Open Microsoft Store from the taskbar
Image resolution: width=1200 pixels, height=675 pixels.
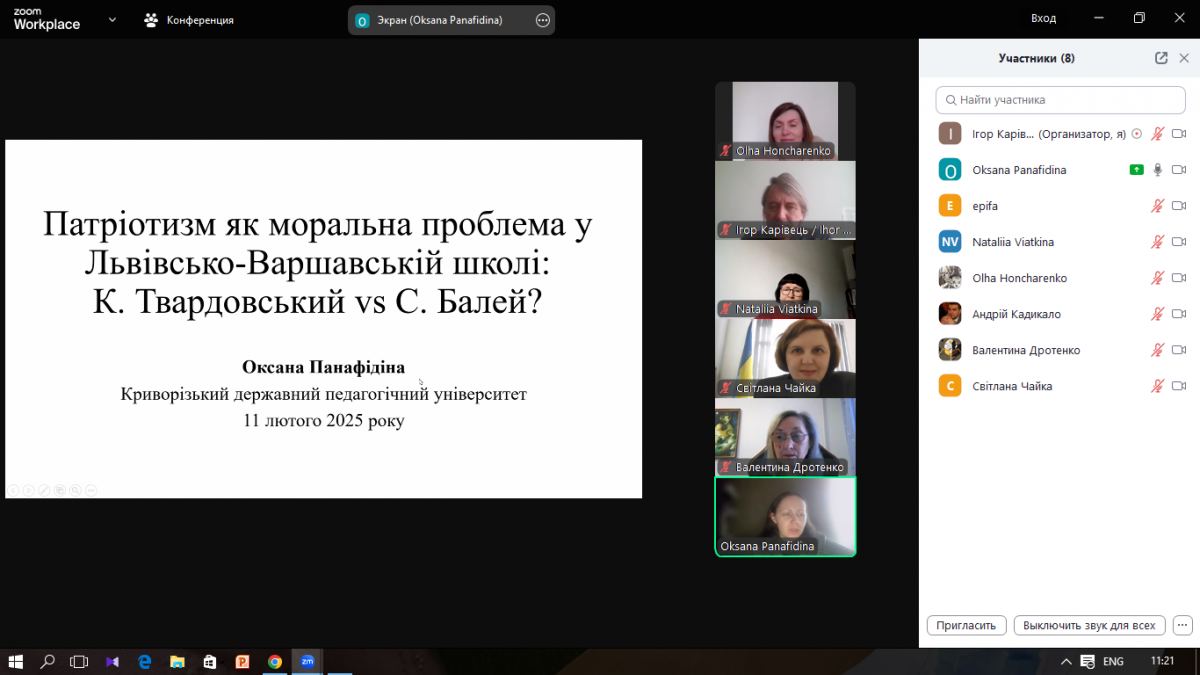click(209, 661)
